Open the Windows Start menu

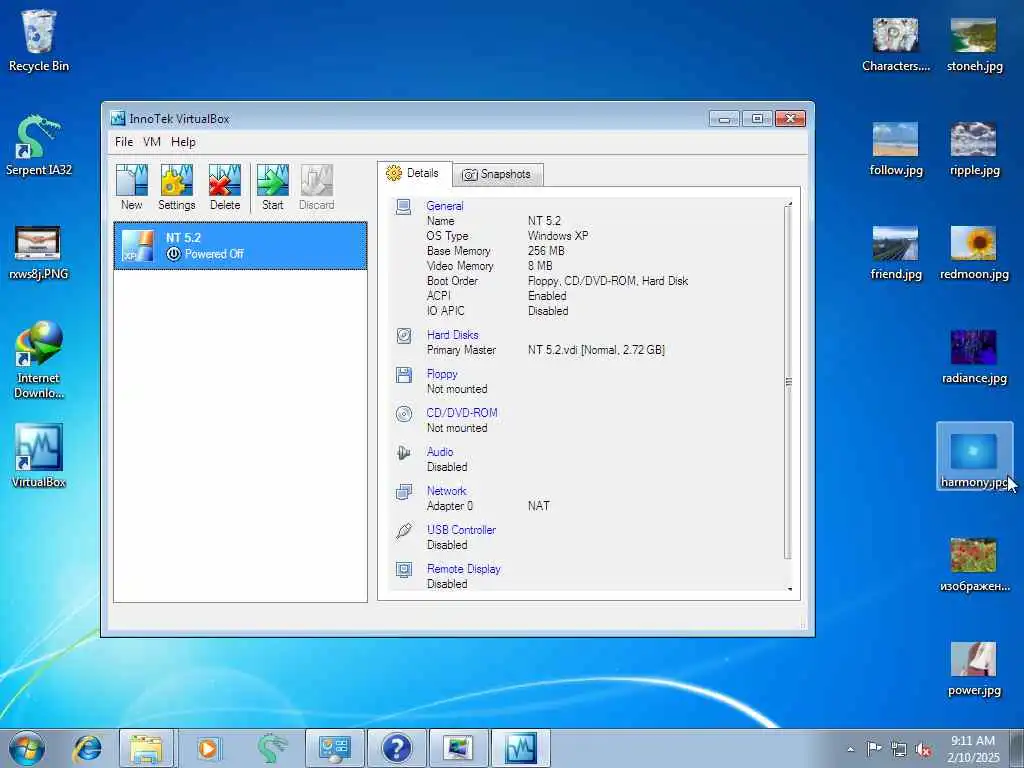pos(27,748)
